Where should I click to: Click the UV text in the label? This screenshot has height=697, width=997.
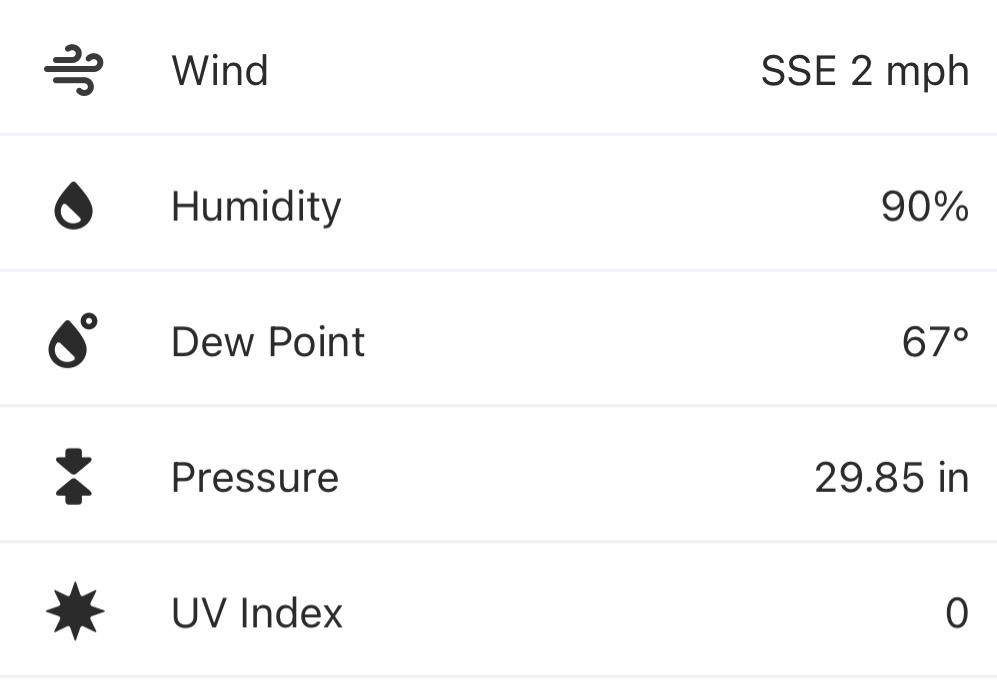click(x=196, y=613)
